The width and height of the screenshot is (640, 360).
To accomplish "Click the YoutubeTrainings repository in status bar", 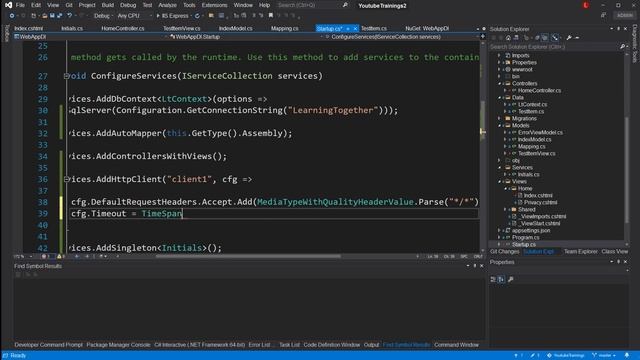I will pos(565,356).
